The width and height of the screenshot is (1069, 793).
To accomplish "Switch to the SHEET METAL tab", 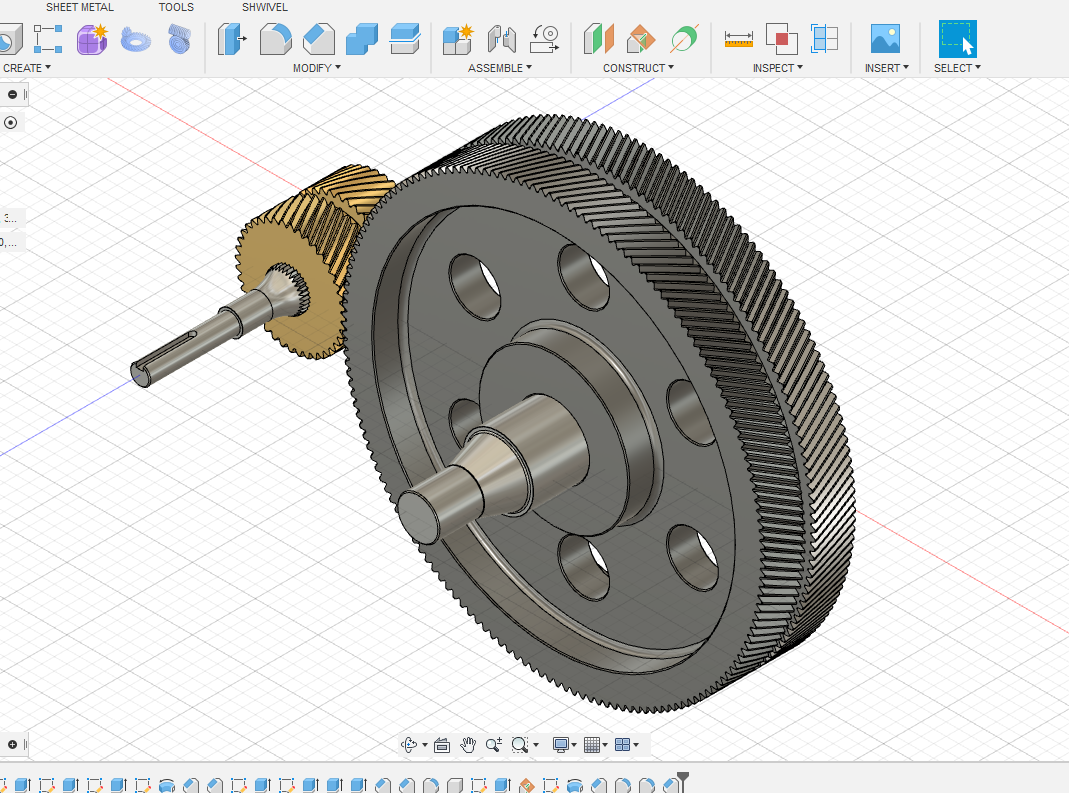I will click(x=80, y=7).
